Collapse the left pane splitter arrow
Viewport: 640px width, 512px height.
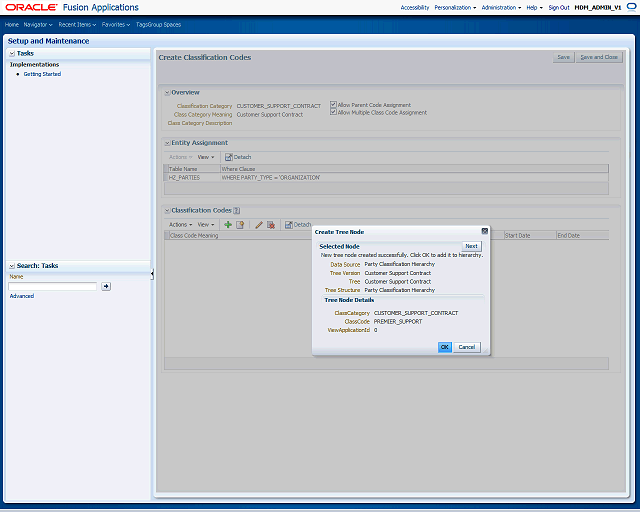[152, 274]
